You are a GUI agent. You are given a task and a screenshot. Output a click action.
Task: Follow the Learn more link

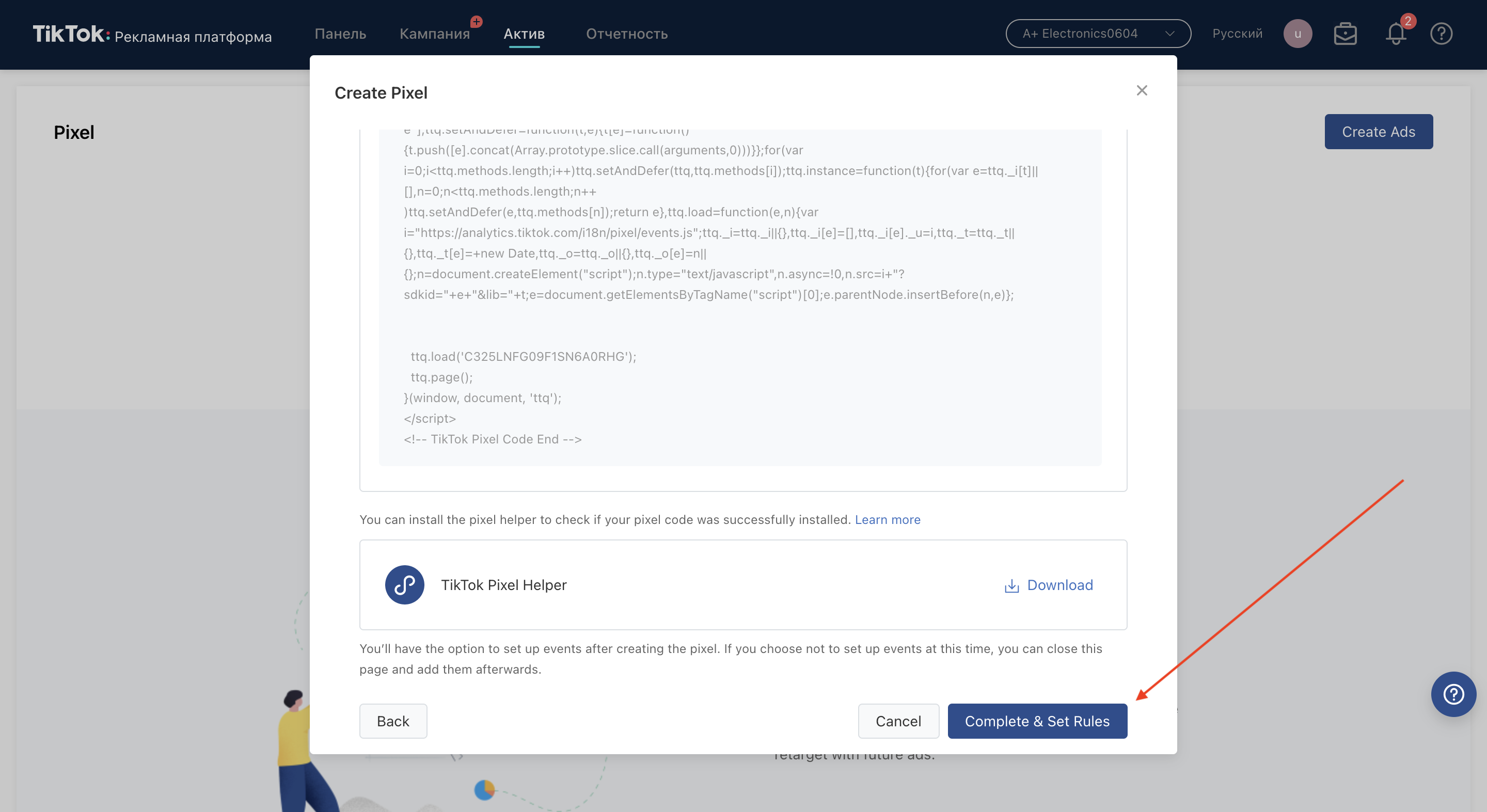[887, 519]
